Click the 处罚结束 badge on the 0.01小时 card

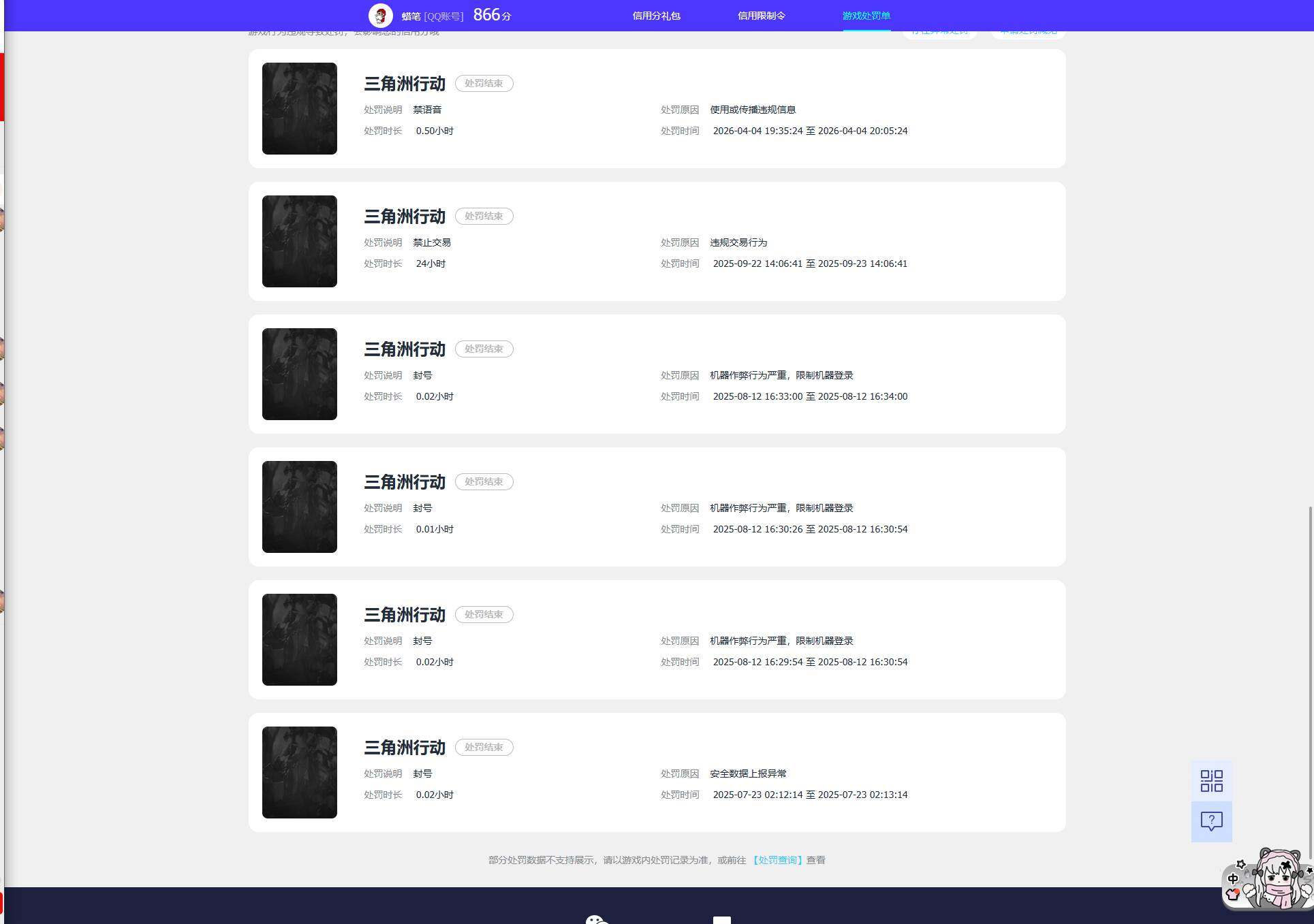pos(484,481)
